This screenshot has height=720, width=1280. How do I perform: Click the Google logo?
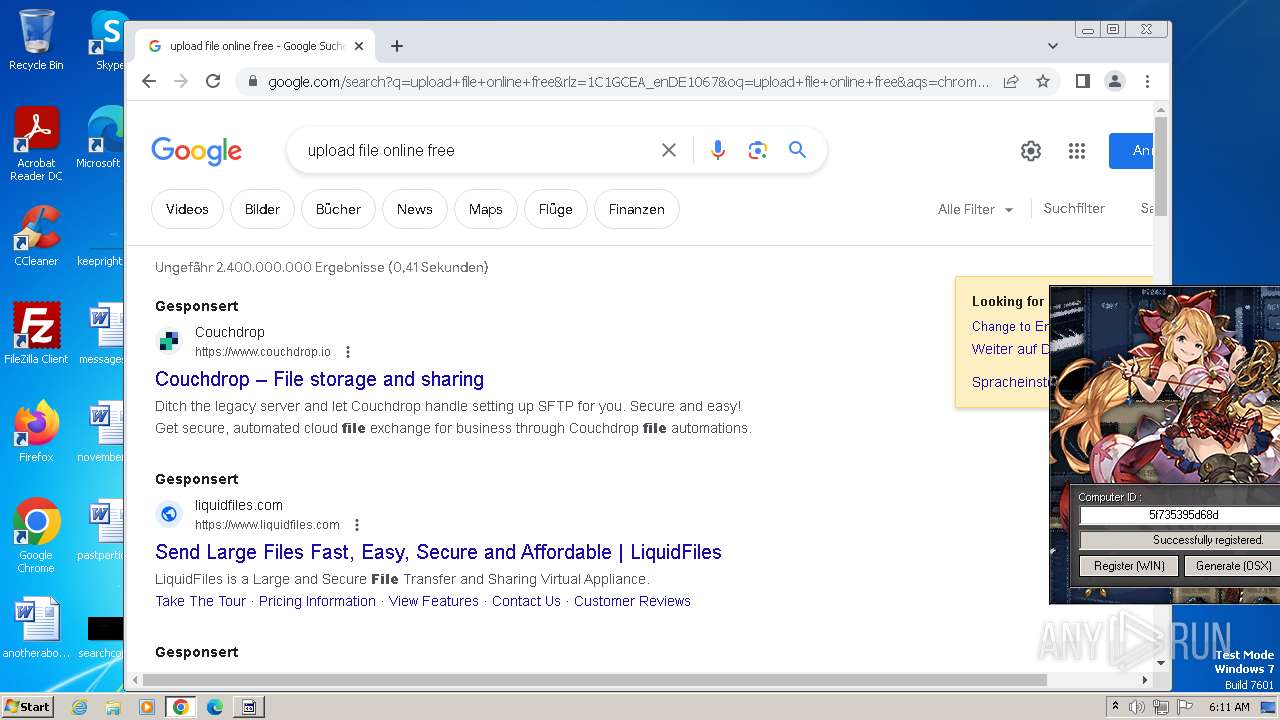point(197,151)
